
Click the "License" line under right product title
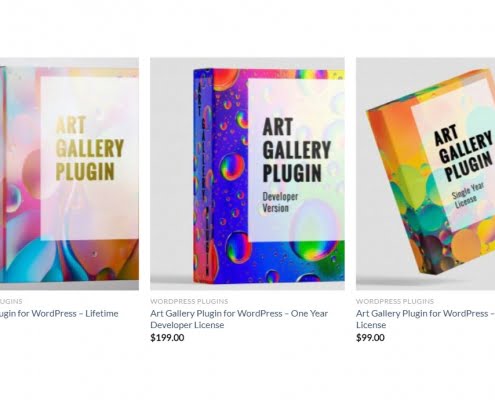[371, 325]
